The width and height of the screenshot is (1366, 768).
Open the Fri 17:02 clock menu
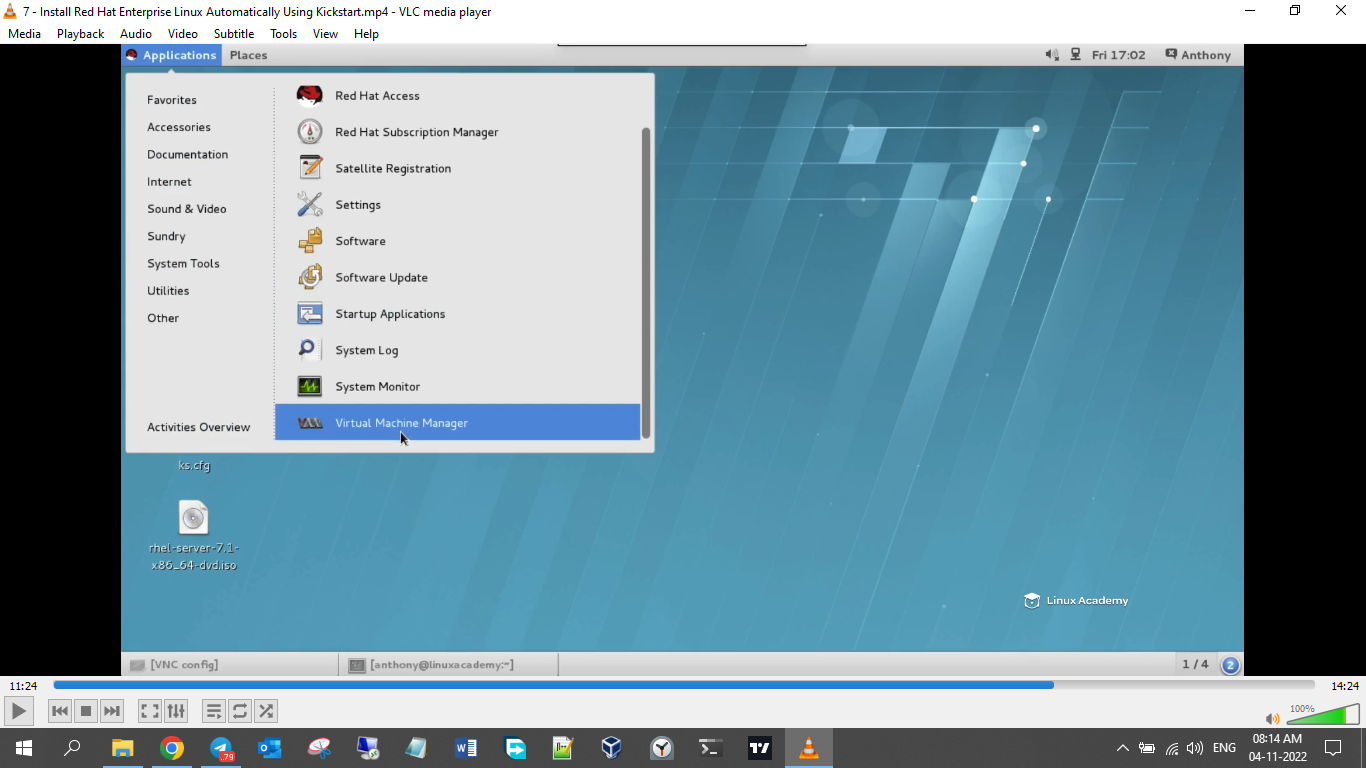coord(1119,55)
